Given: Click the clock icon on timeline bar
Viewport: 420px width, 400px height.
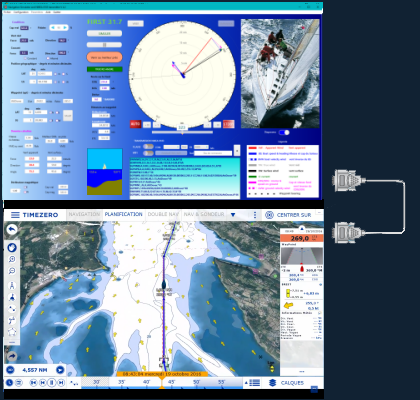Looking at the screenshot, I should (x=9, y=383).
